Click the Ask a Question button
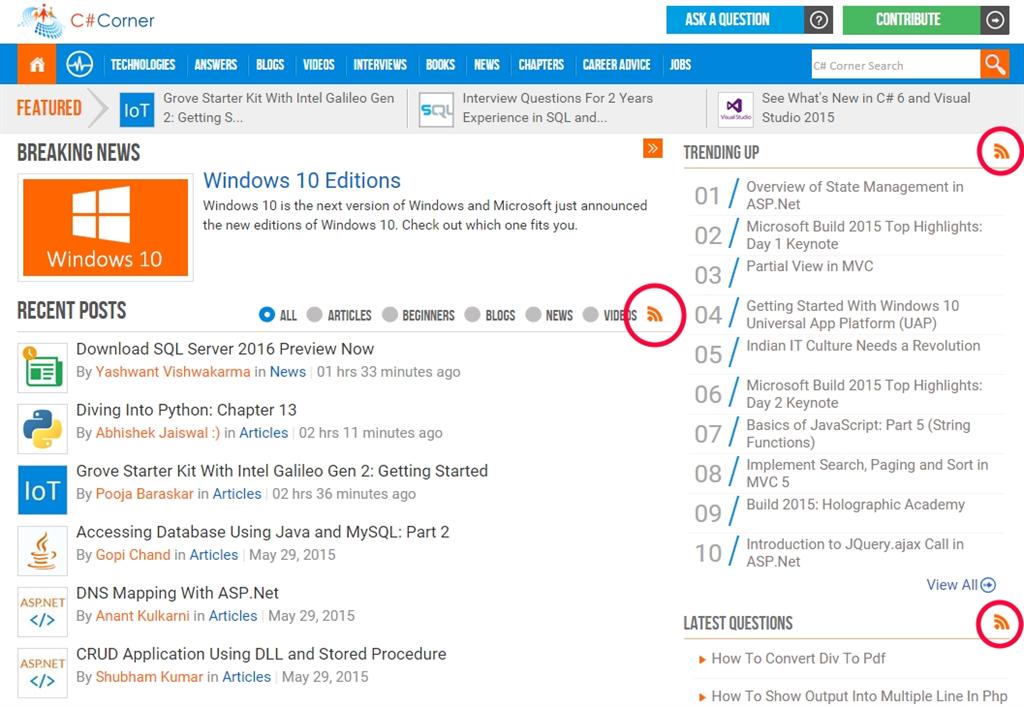 (x=735, y=20)
